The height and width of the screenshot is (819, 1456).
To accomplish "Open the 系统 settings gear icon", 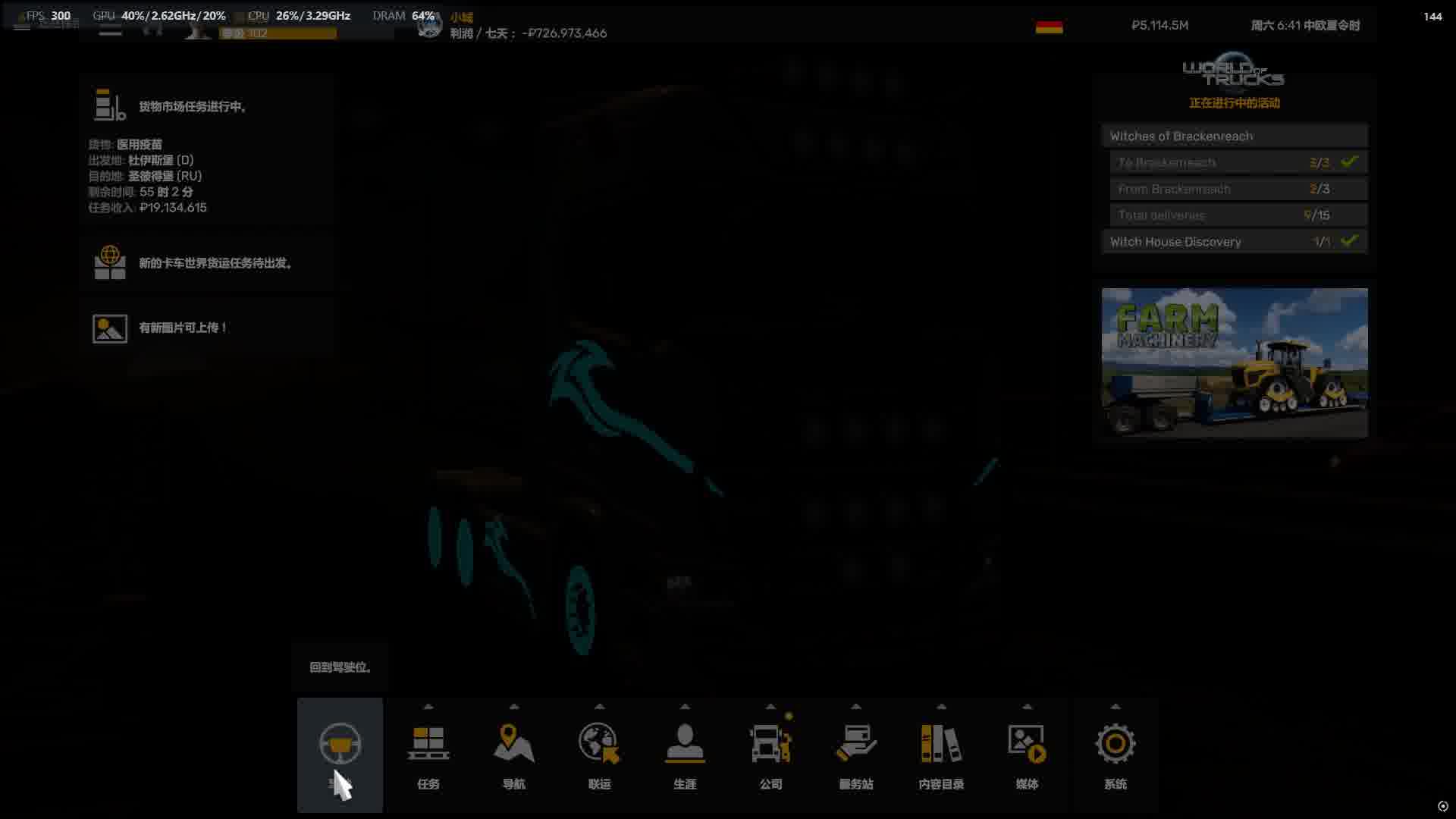I will 1115,744.
